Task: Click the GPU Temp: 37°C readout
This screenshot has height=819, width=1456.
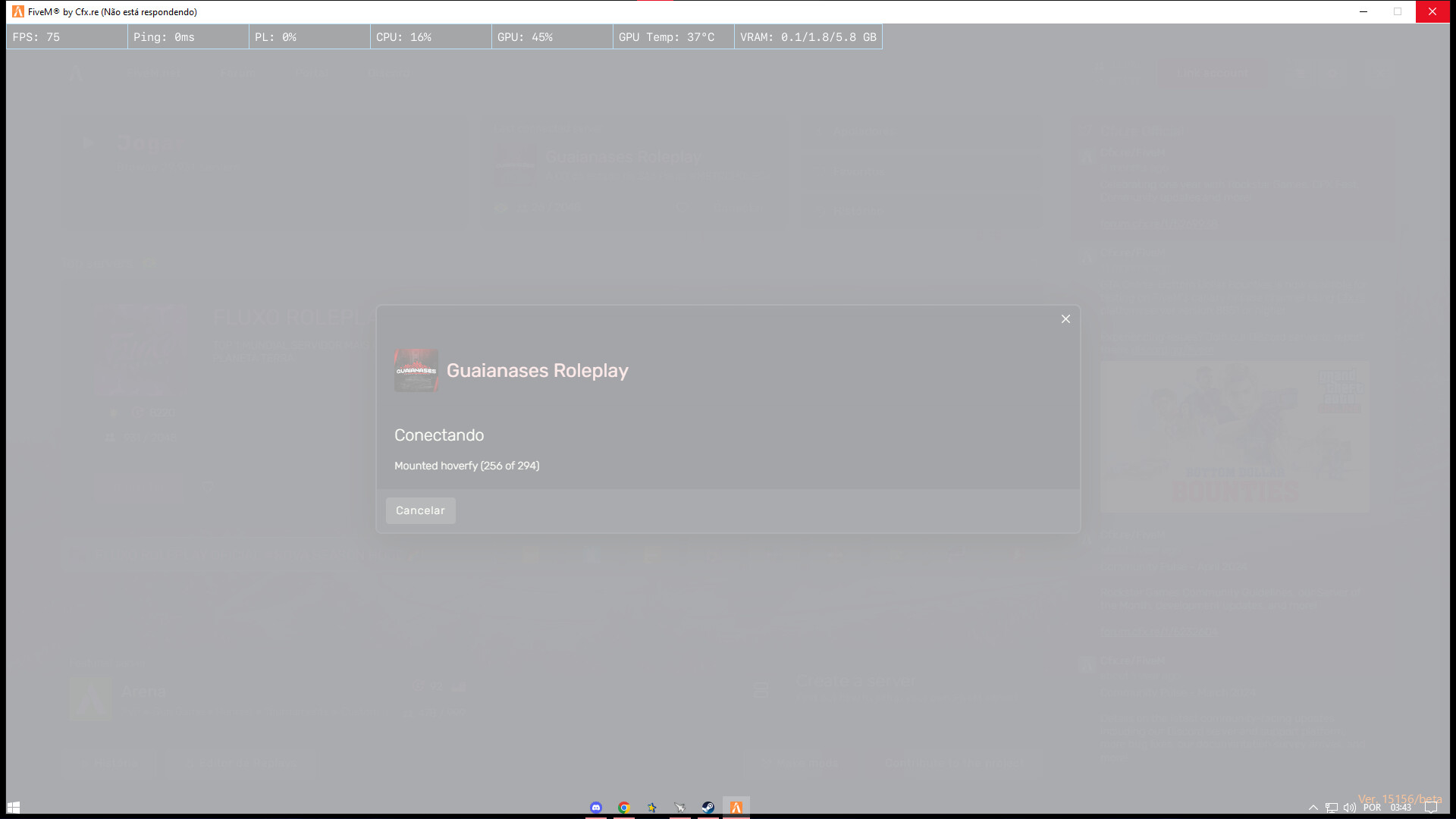Action: 673,36
